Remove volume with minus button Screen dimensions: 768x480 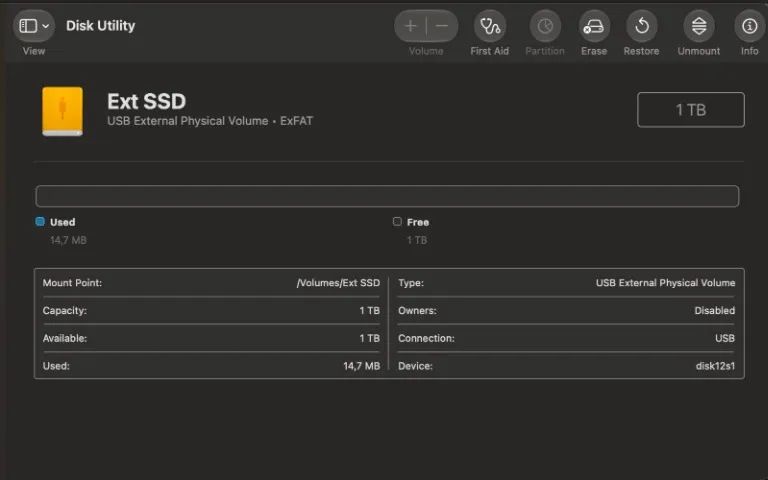(x=442, y=26)
